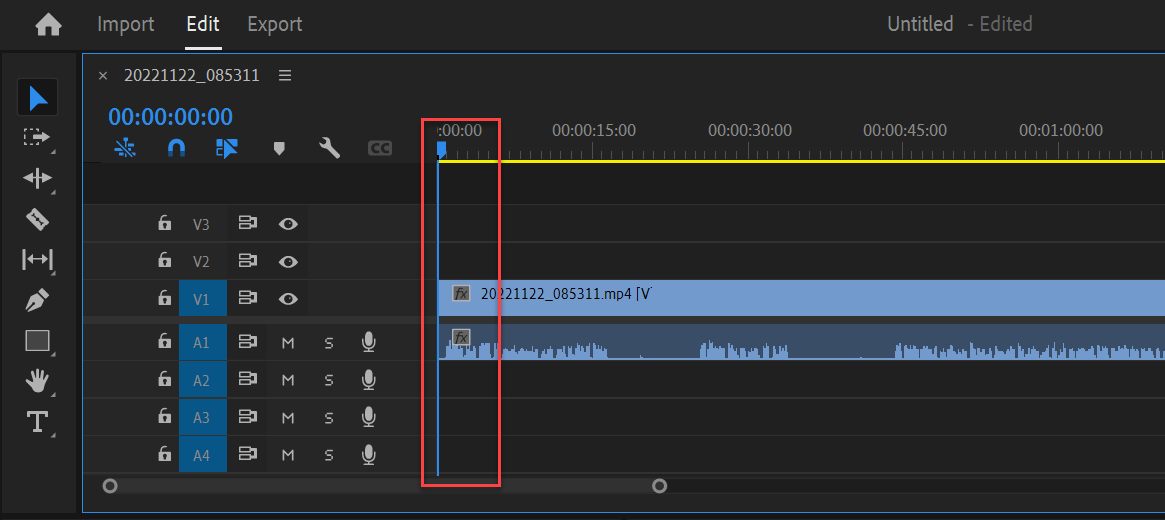Mute track A2

[288, 380]
